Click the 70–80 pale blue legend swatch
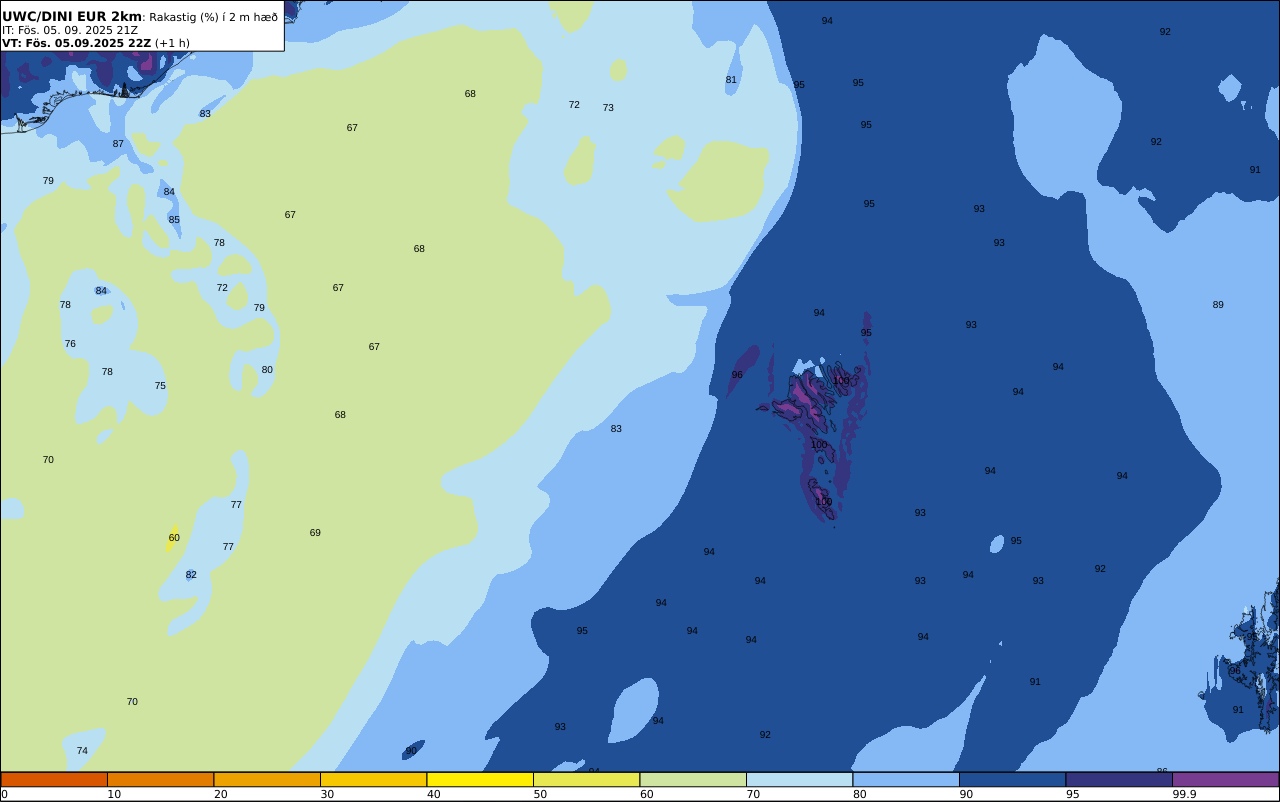This screenshot has width=1280, height=802. 799,779
